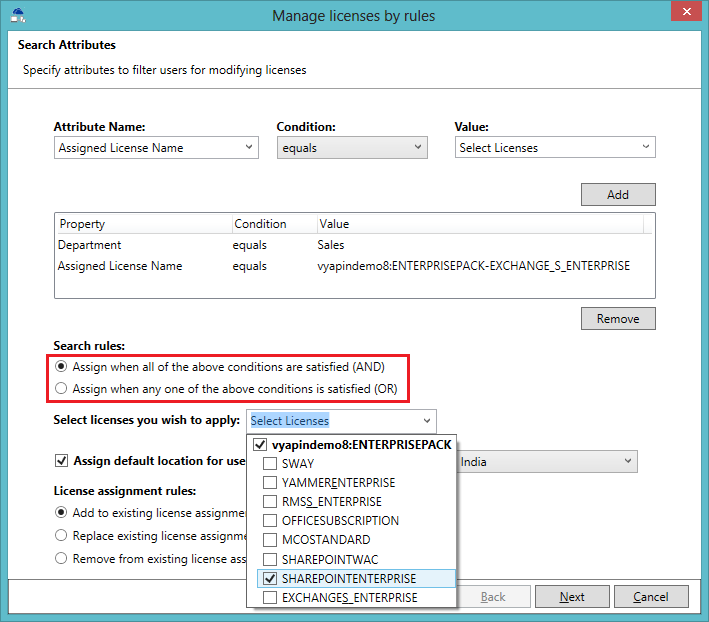Select Replace existing license assignment radio
This screenshot has height=622, width=709.
(x=61, y=535)
